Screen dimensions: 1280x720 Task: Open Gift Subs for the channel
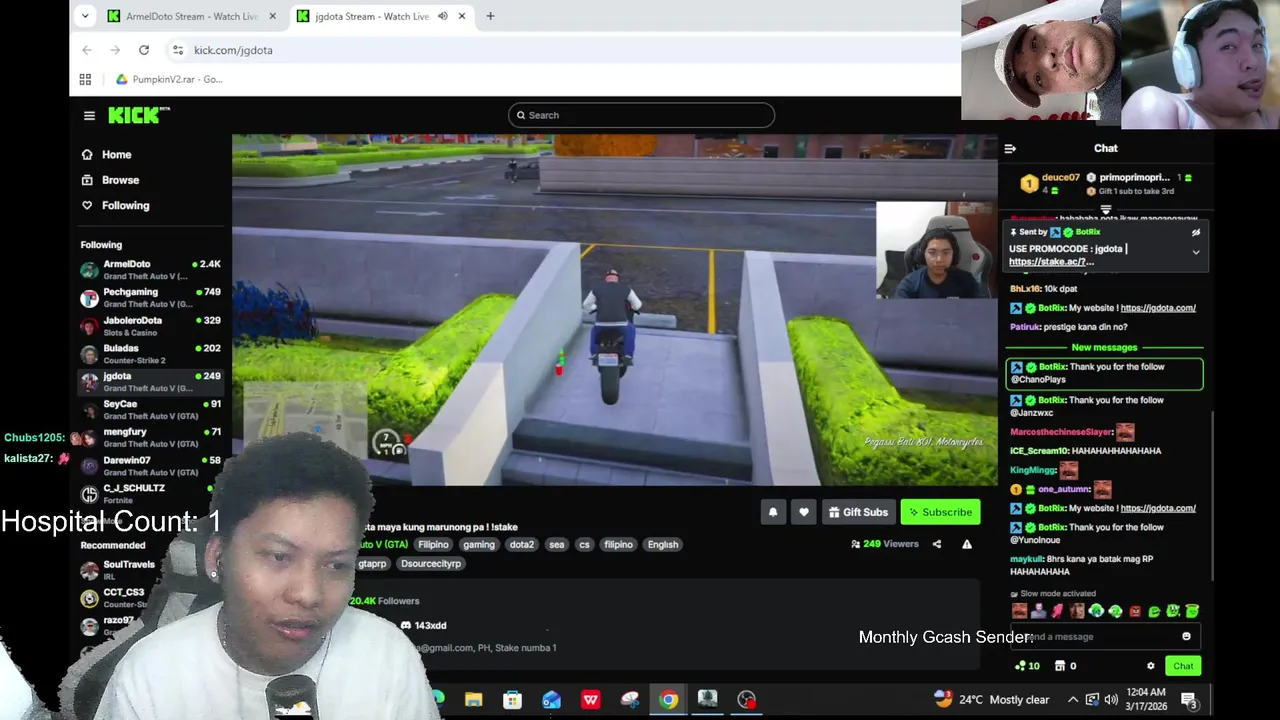(858, 512)
